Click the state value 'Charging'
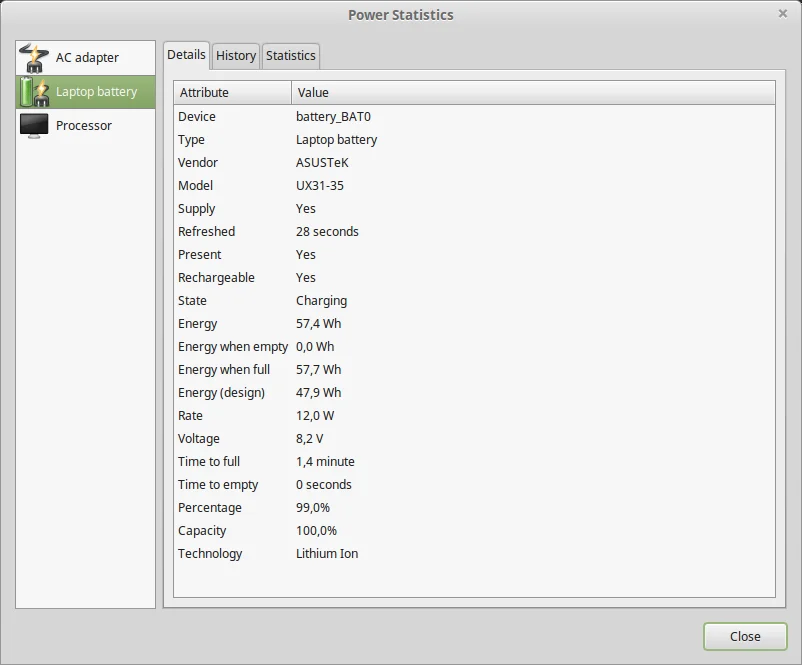Image resolution: width=802 pixels, height=665 pixels. click(x=321, y=301)
